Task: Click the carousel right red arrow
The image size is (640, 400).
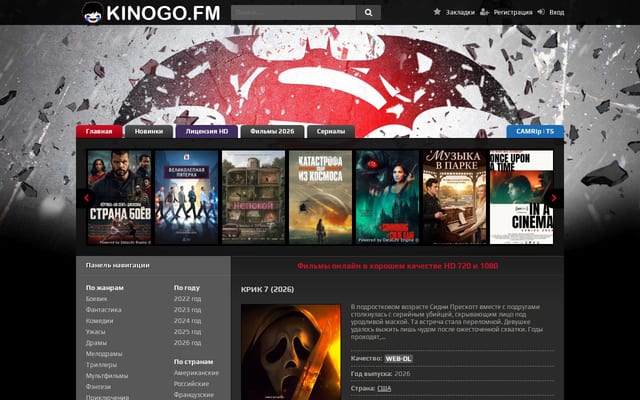Action: pyautogui.click(x=554, y=198)
